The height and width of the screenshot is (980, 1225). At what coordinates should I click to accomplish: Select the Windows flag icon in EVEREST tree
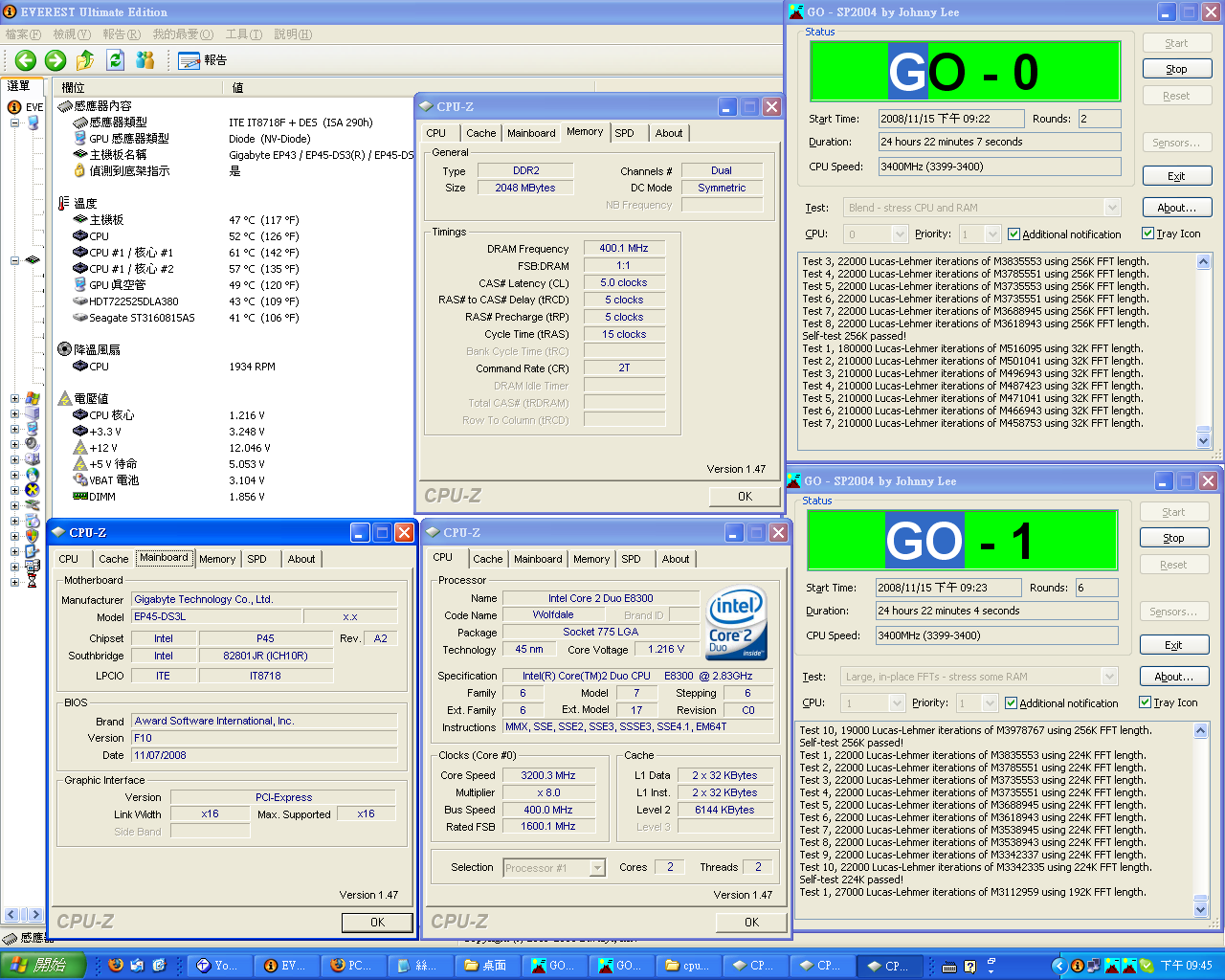[33, 398]
